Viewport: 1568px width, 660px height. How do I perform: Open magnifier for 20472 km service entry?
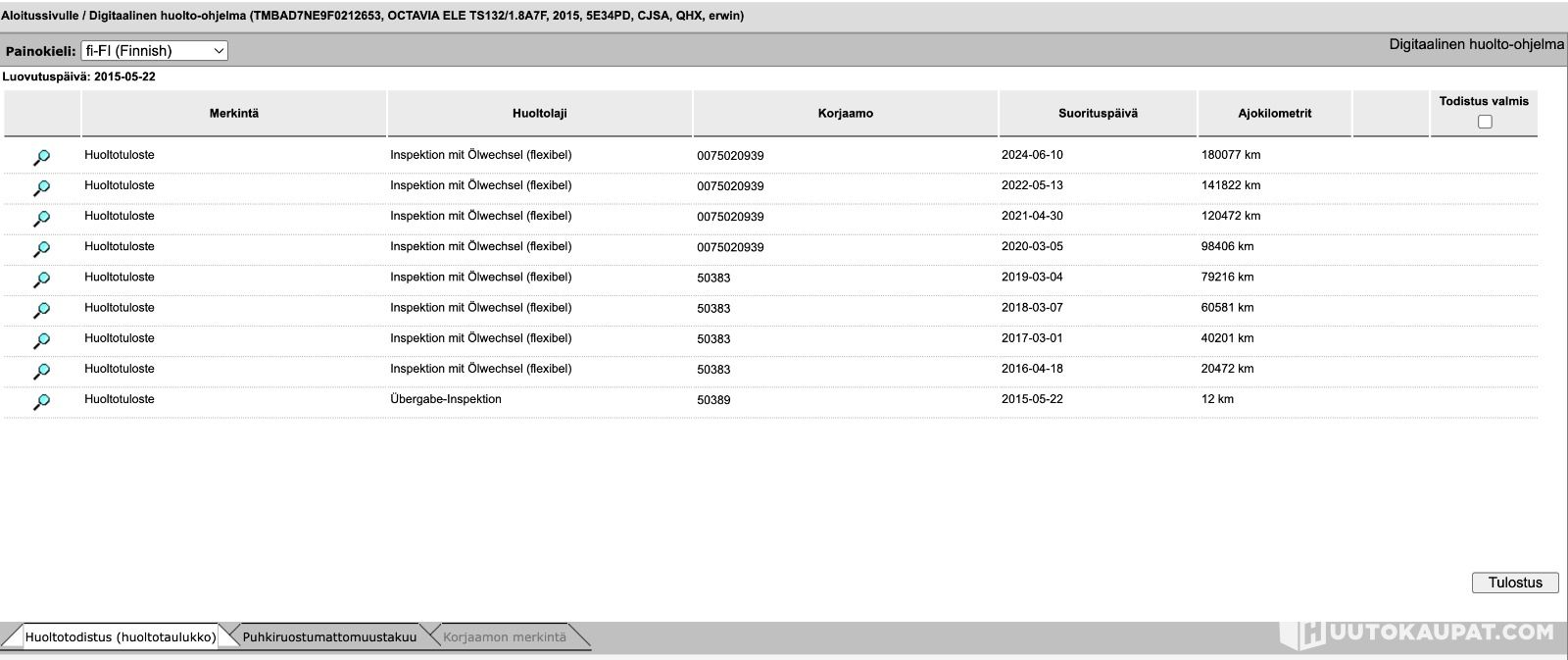pos(41,371)
